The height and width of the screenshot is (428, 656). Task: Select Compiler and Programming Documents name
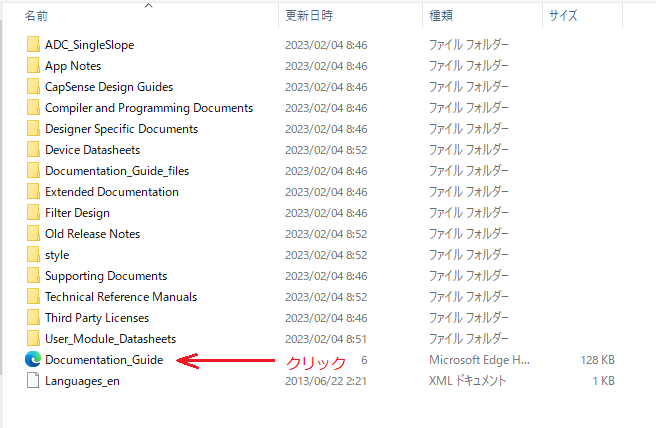(x=149, y=108)
